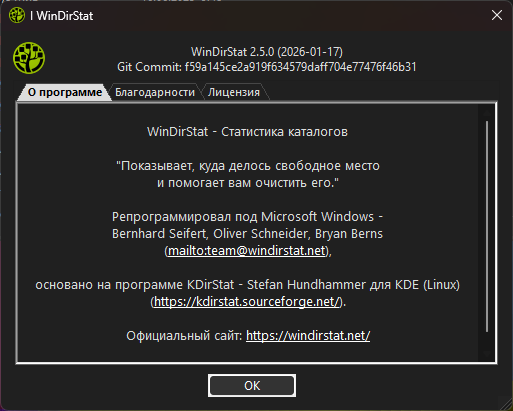
Task: Click the scrollbar down arrow
Action: click(487, 354)
